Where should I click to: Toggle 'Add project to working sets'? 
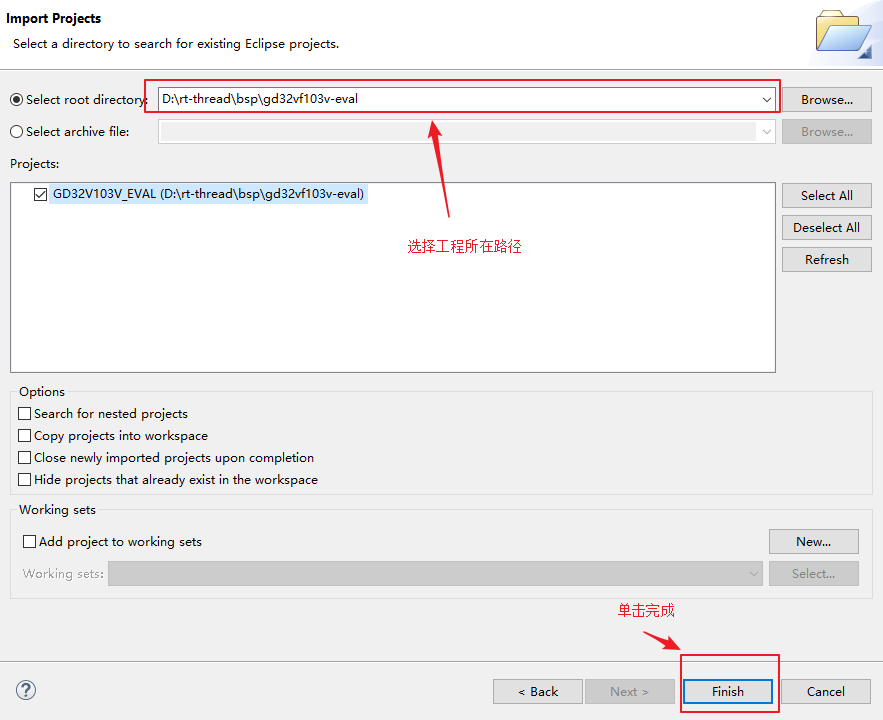click(29, 541)
